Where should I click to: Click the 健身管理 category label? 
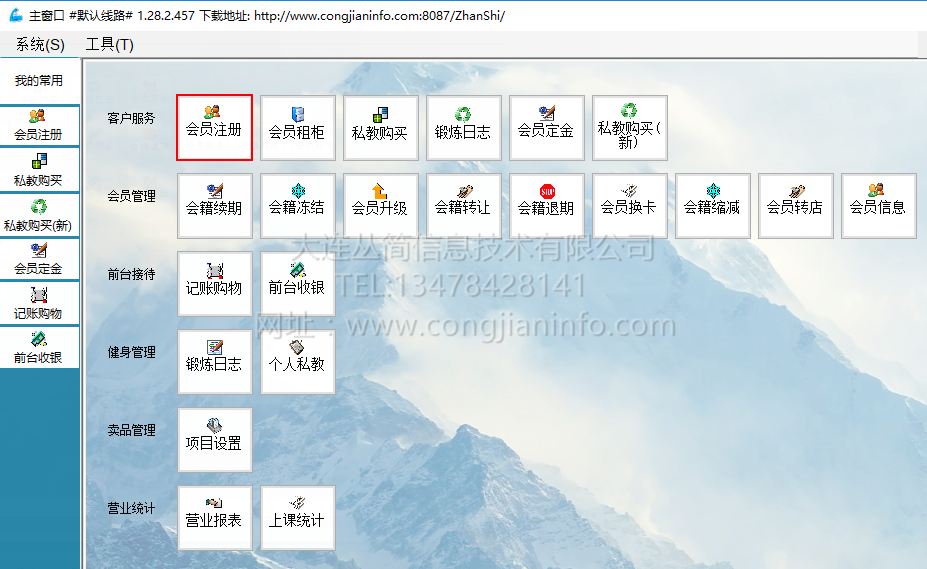pos(131,353)
